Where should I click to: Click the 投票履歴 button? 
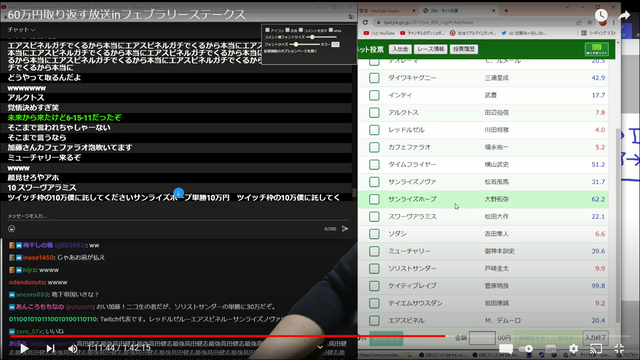click(464, 49)
